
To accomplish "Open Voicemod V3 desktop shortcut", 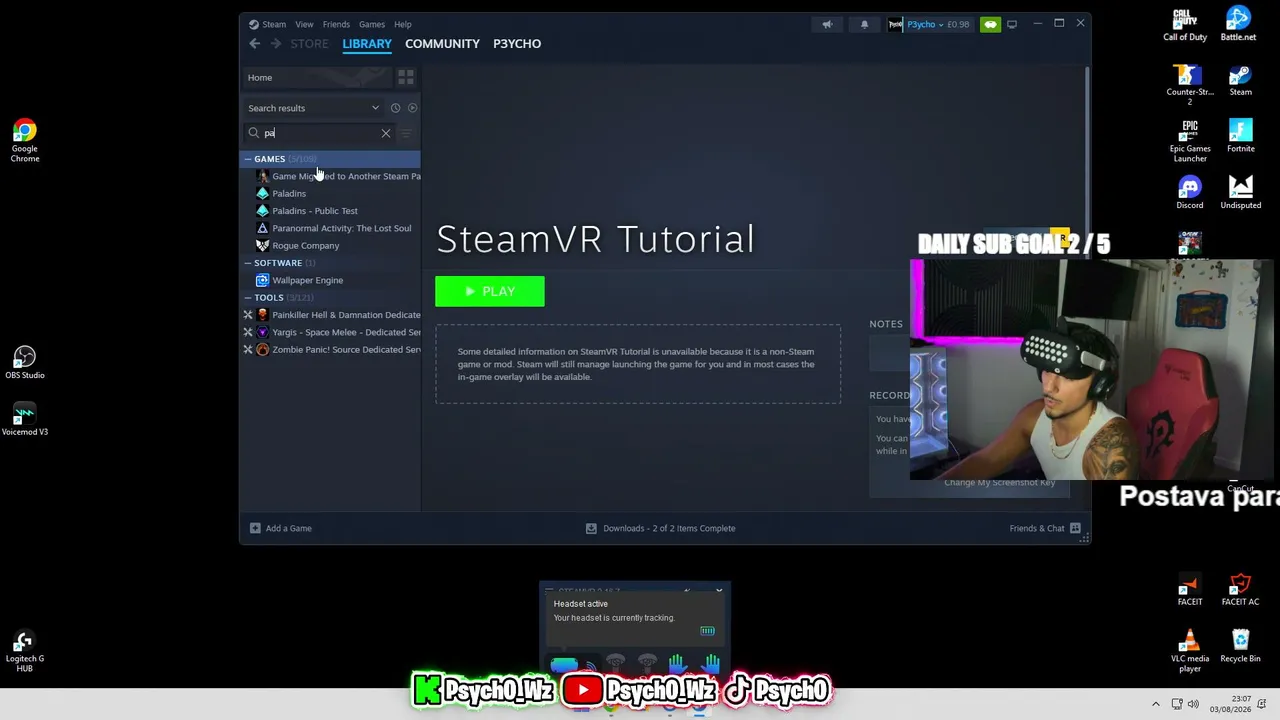I will pyautogui.click(x=25, y=420).
